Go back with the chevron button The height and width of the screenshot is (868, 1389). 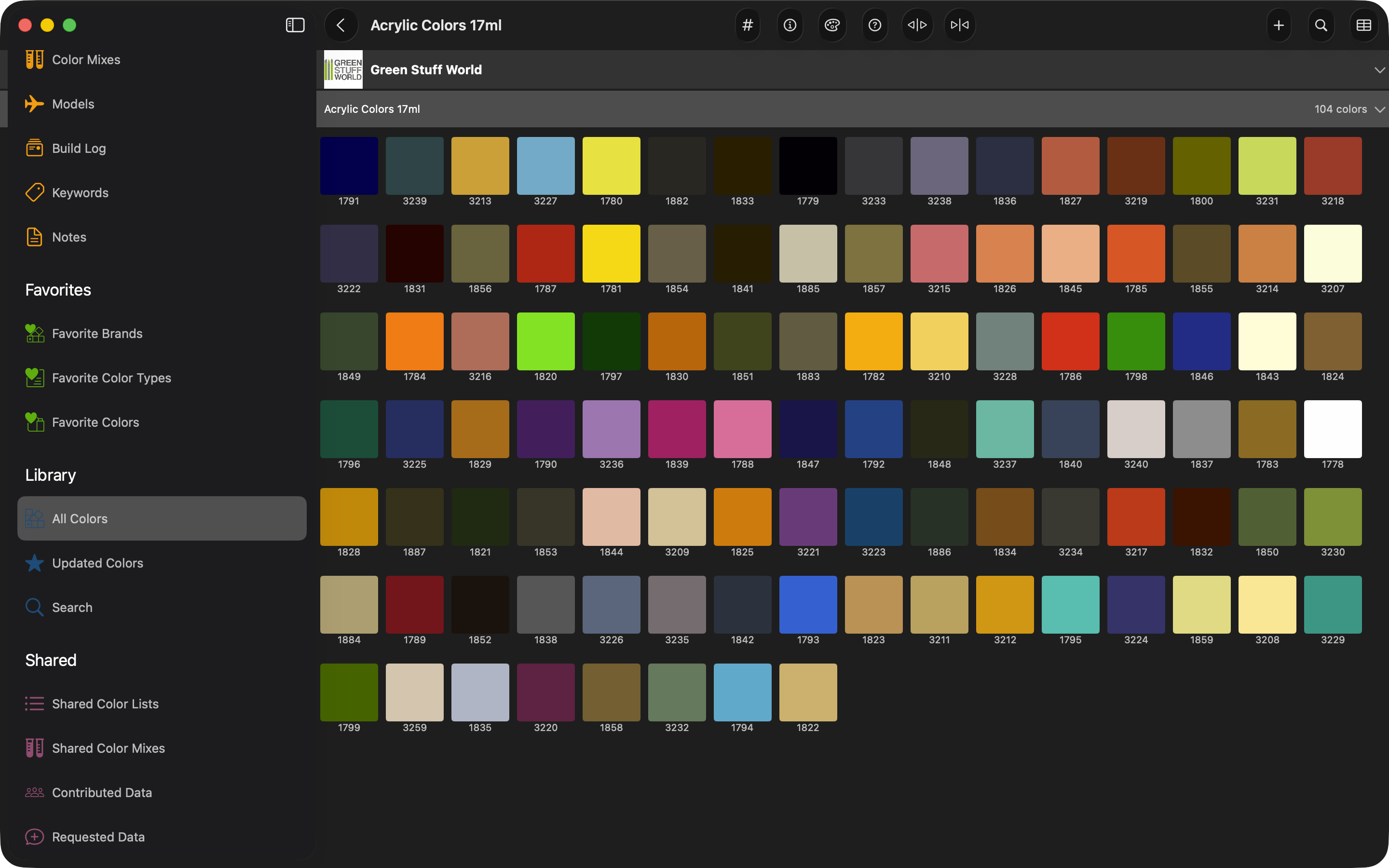click(341, 25)
